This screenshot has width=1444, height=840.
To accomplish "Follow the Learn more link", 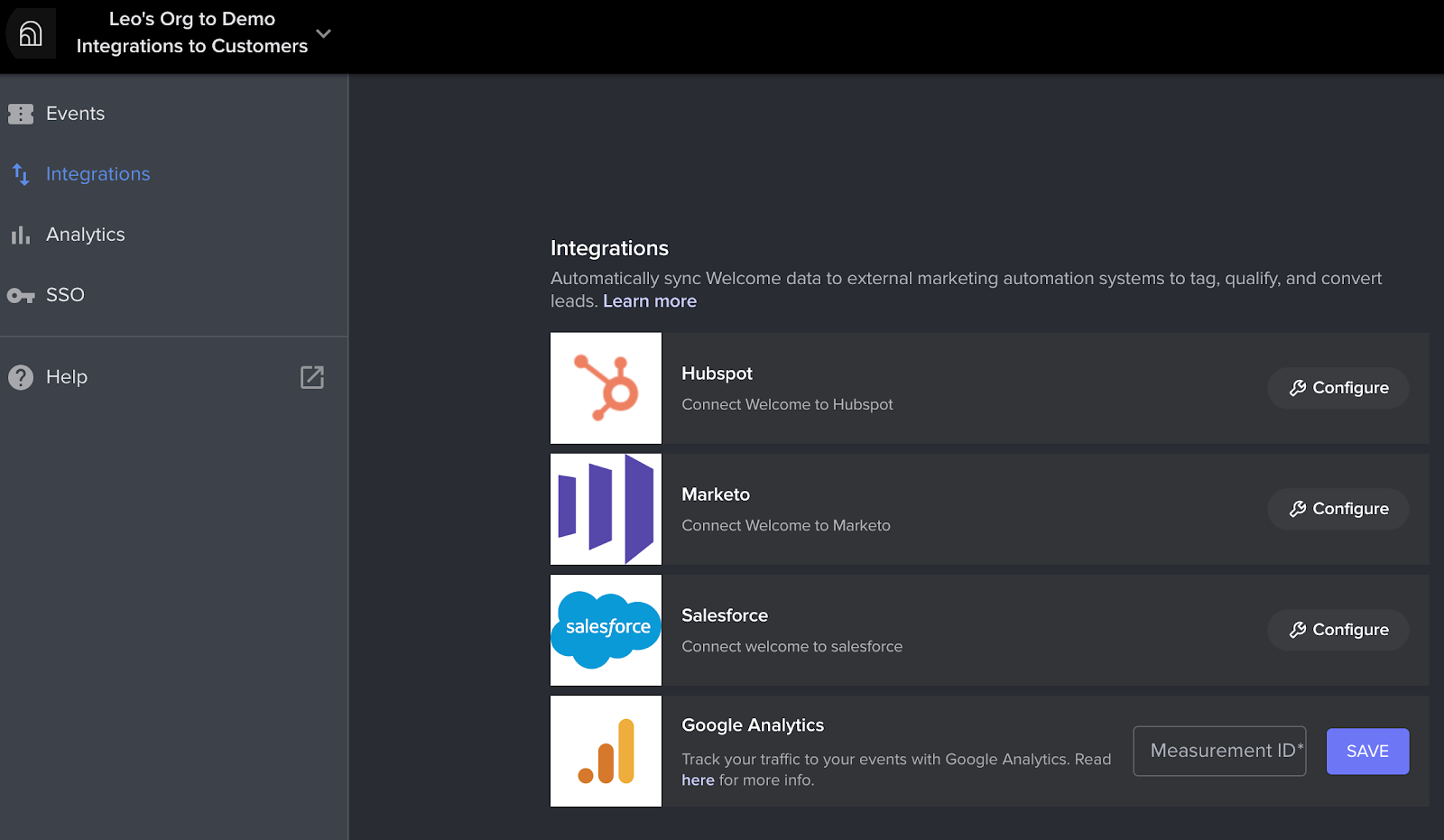I will (650, 301).
